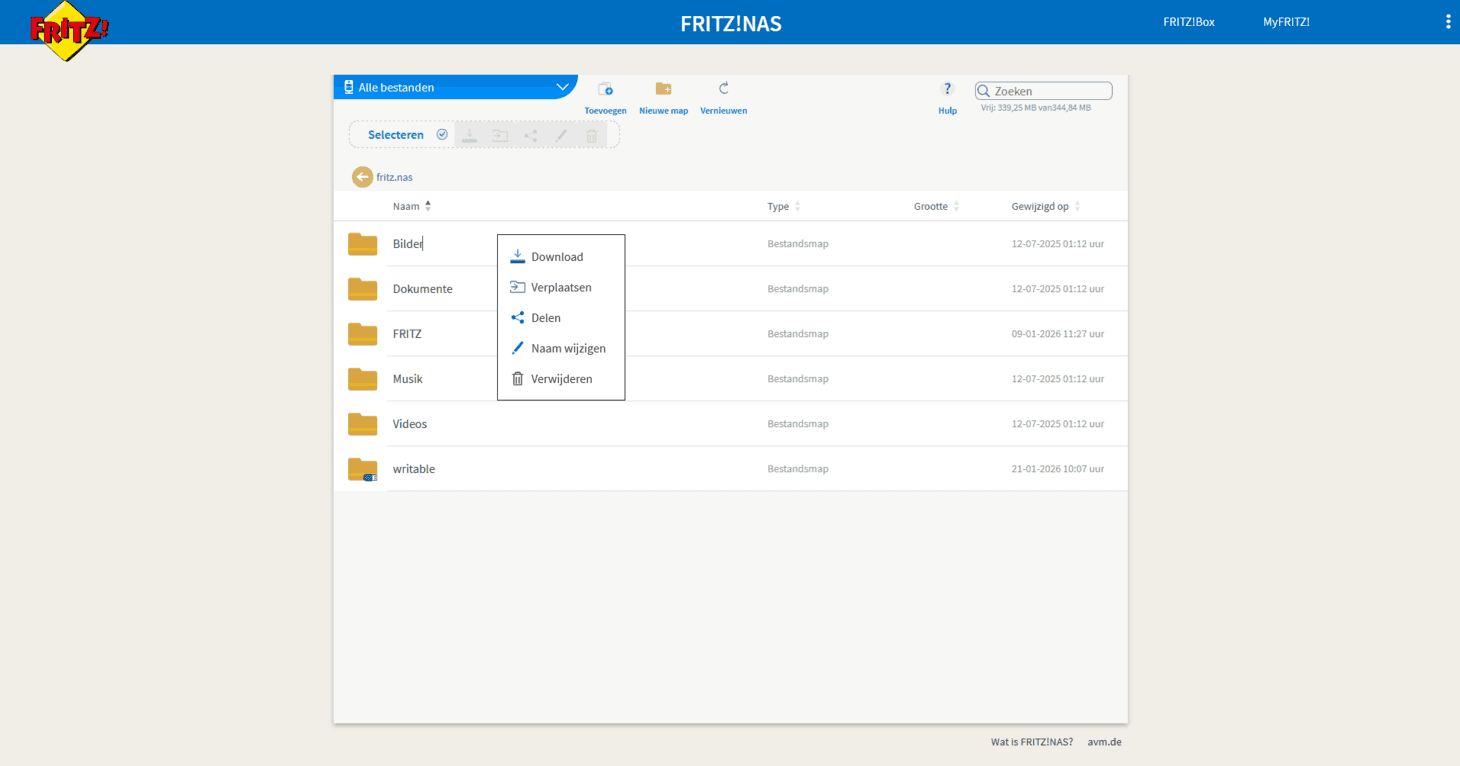
Task: Choose Verplaatsen in the context menu
Action: (561, 287)
